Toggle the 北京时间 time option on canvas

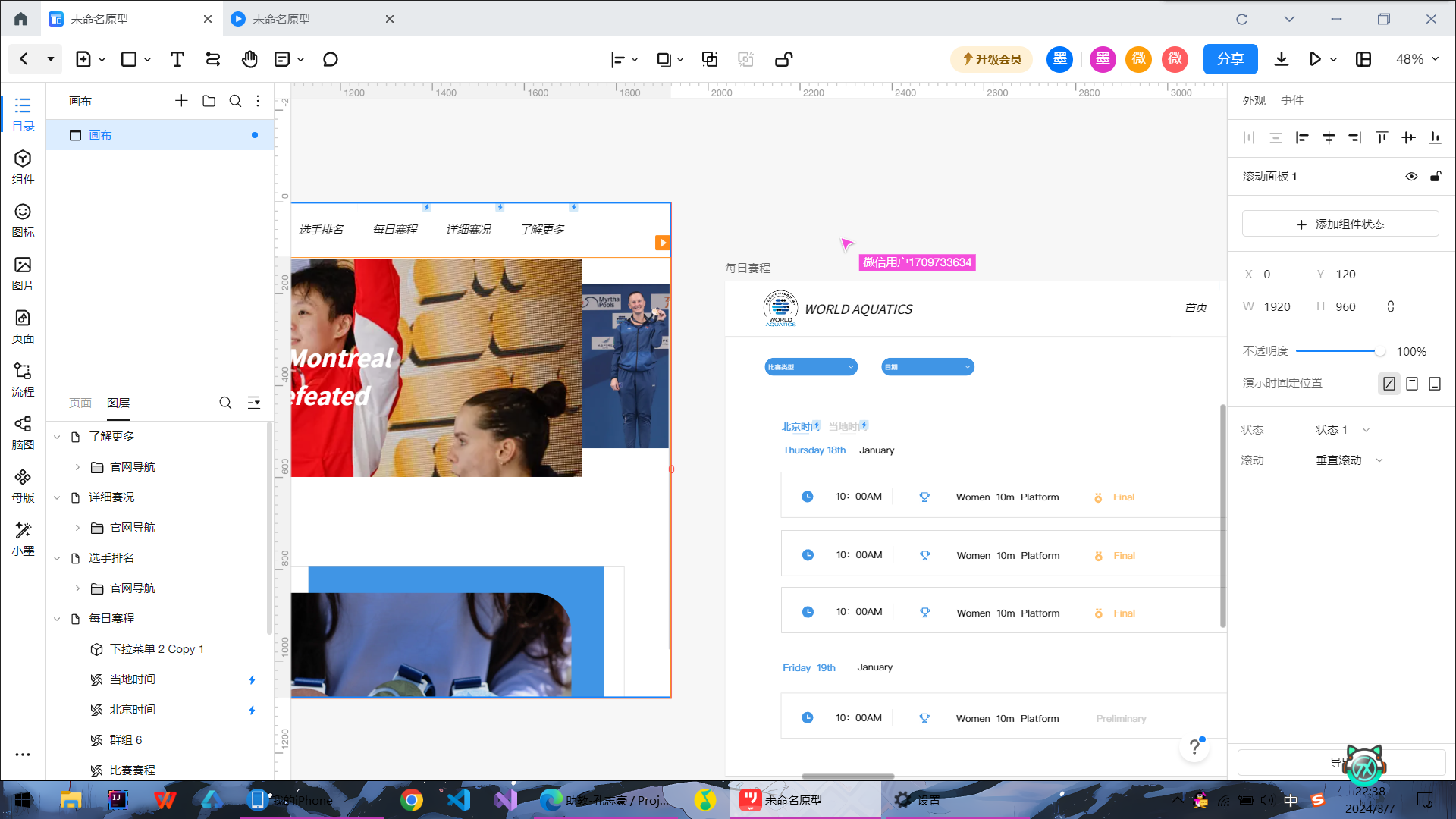801,426
